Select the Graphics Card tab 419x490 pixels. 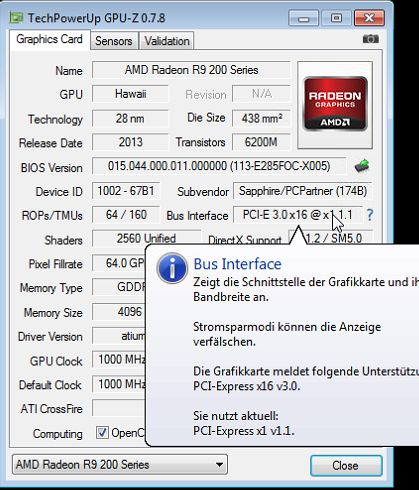pos(50,40)
